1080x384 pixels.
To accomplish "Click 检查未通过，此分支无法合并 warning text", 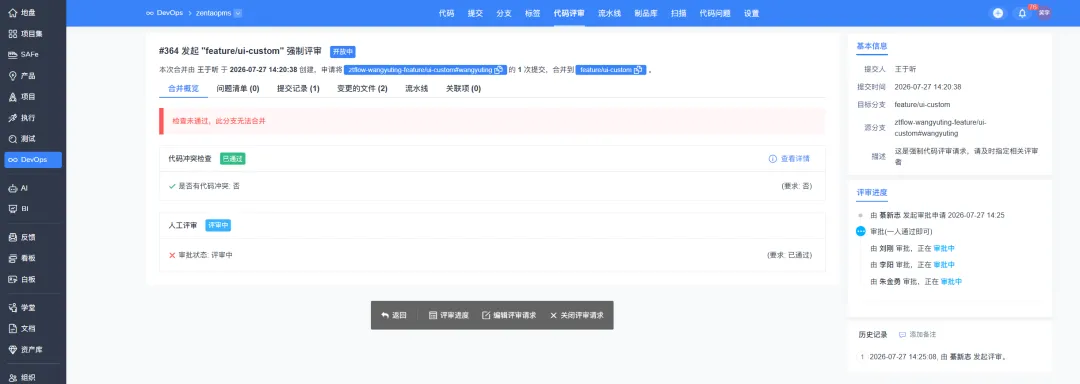I will 218,120.
